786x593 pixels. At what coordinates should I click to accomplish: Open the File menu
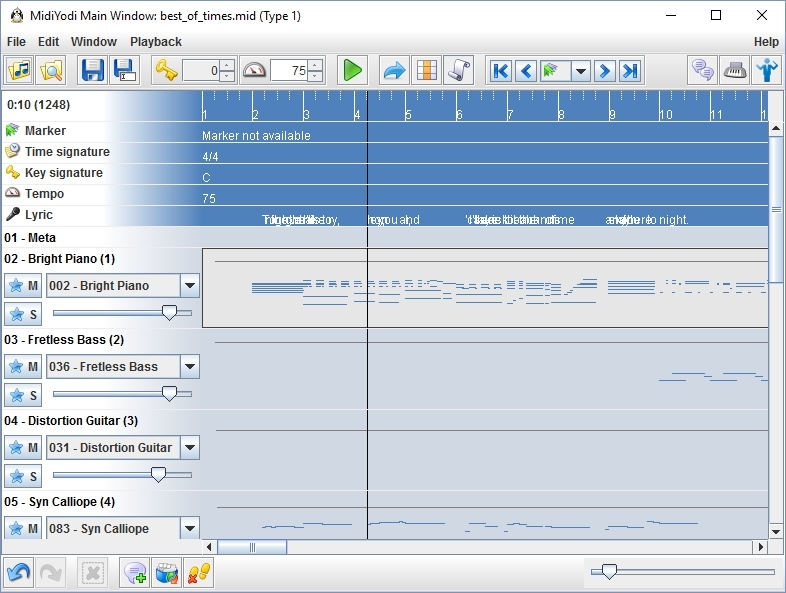(x=16, y=42)
